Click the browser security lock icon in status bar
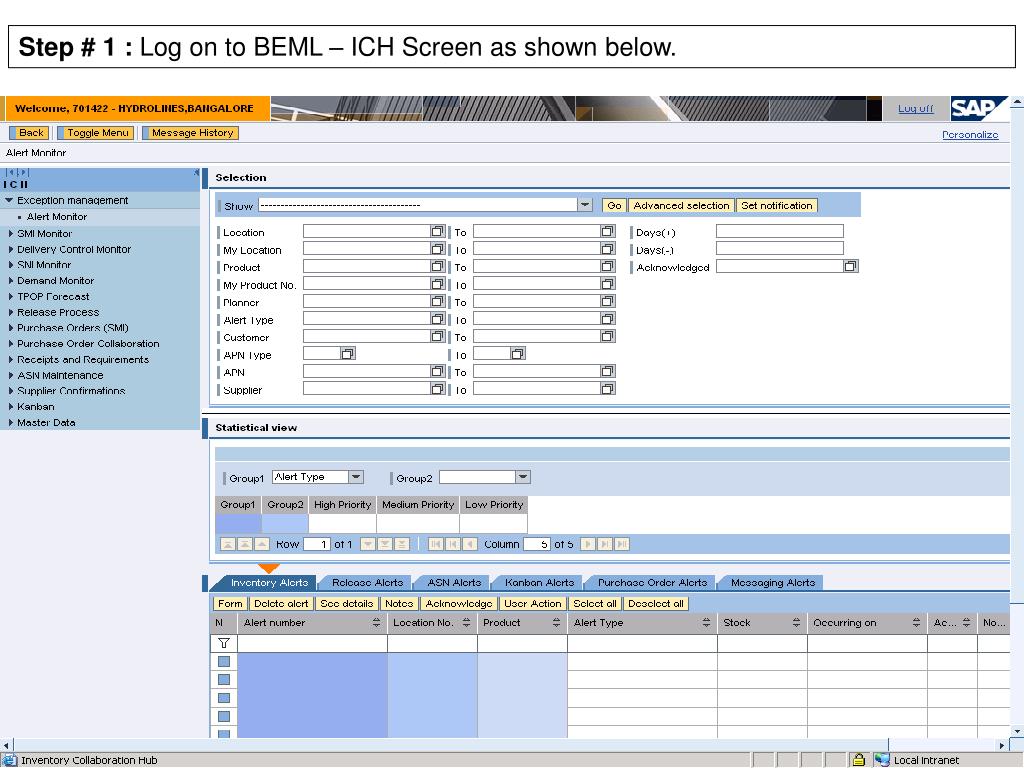The width and height of the screenshot is (1024, 768). click(859, 760)
